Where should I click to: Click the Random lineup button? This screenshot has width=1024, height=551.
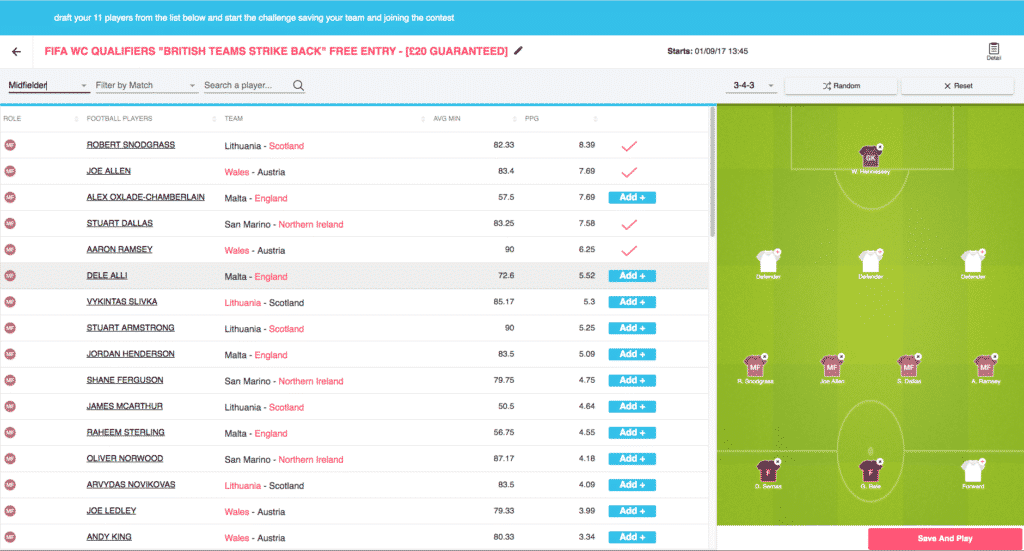pyautogui.click(x=840, y=86)
